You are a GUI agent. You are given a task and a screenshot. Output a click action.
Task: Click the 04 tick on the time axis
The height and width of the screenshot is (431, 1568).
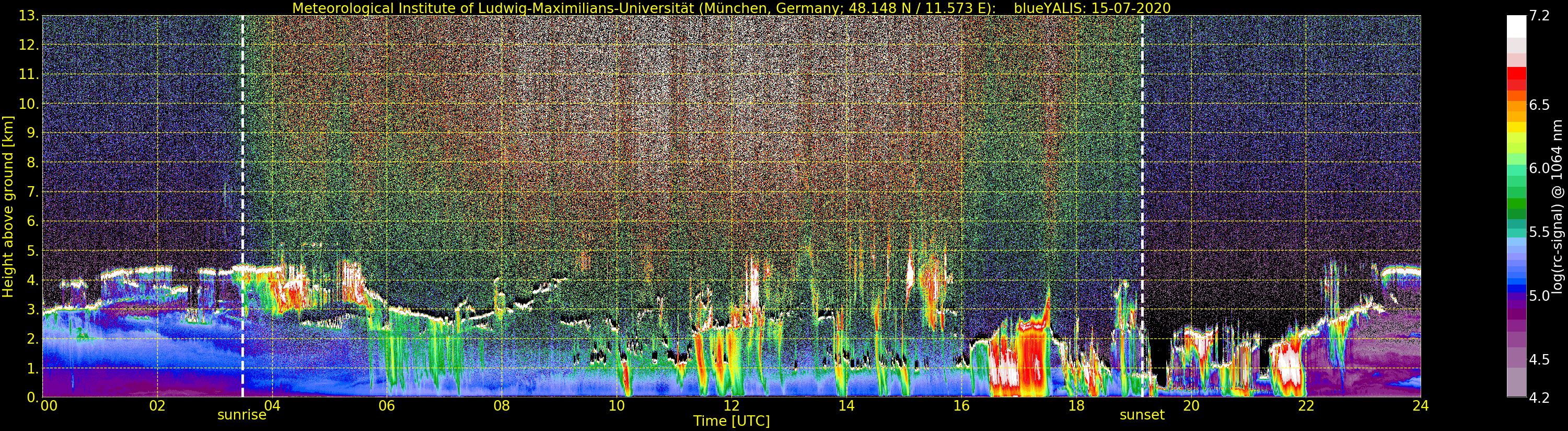pyautogui.click(x=272, y=405)
